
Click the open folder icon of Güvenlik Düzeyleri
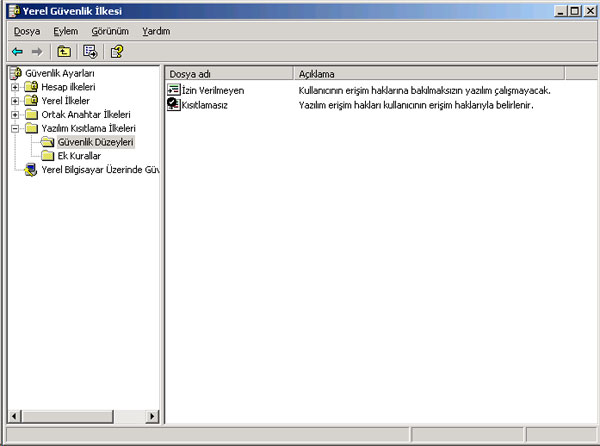point(47,142)
